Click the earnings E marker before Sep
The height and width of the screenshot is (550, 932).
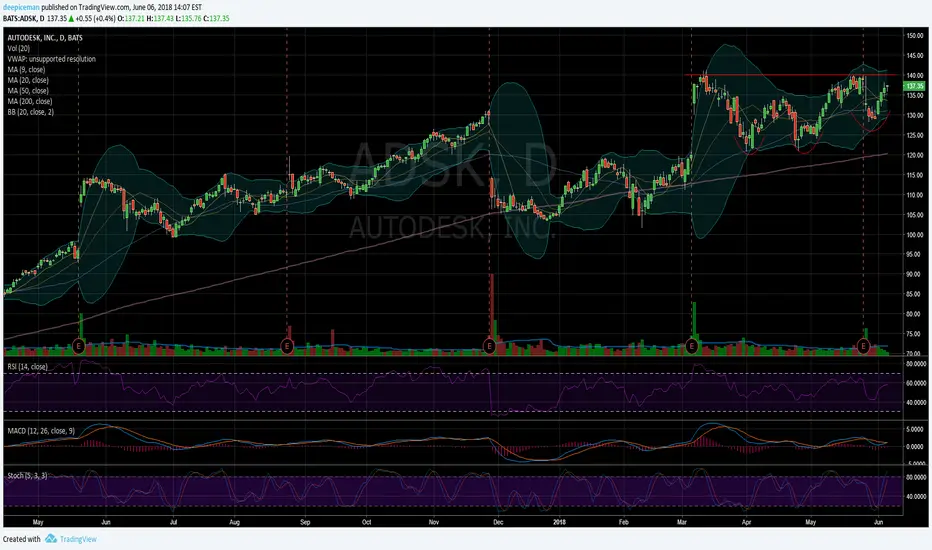pos(287,345)
